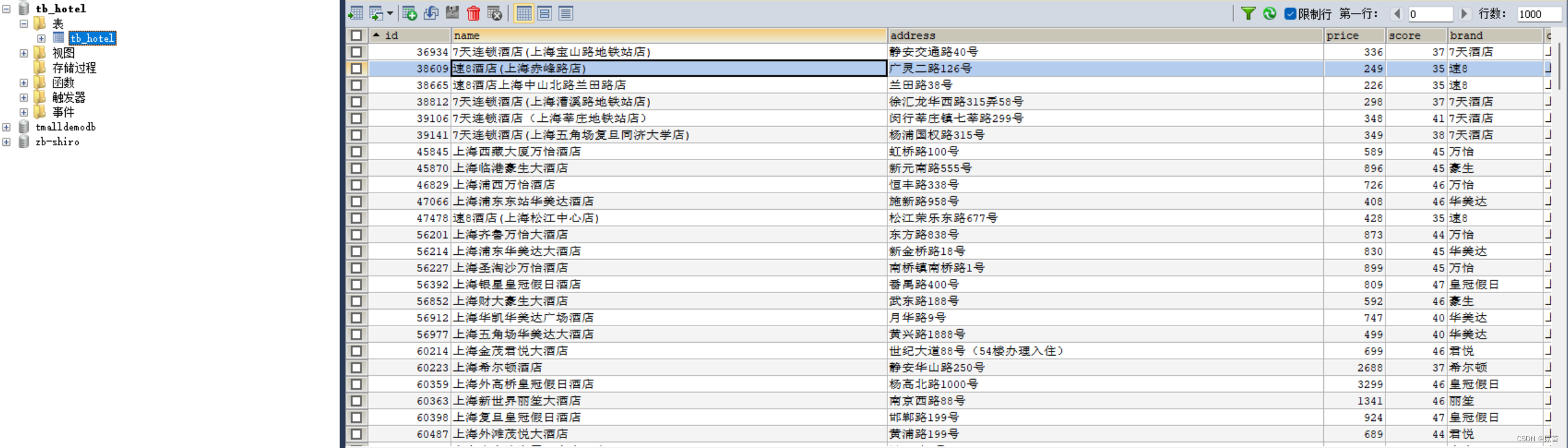Click the 行数 input field

pos(1539,14)
